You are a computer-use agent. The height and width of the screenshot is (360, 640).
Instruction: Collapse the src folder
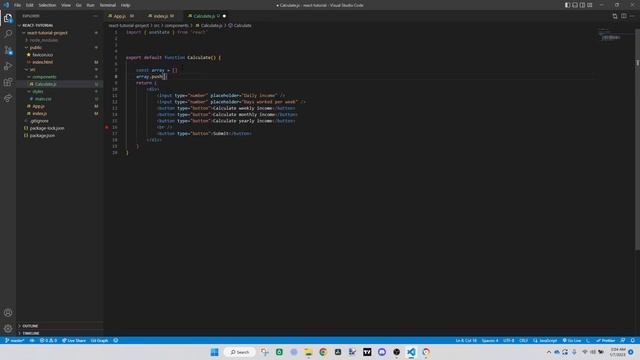(32, 69)
